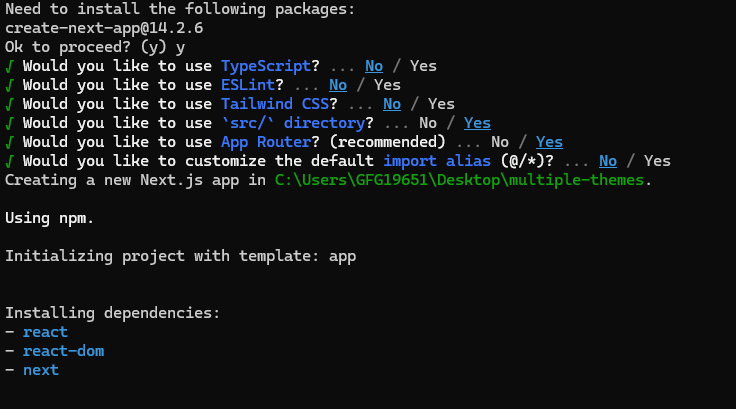Choose No for the App Router prompt
The height and width of the screenshot is (409, 736).
click(x=500, y=142)
